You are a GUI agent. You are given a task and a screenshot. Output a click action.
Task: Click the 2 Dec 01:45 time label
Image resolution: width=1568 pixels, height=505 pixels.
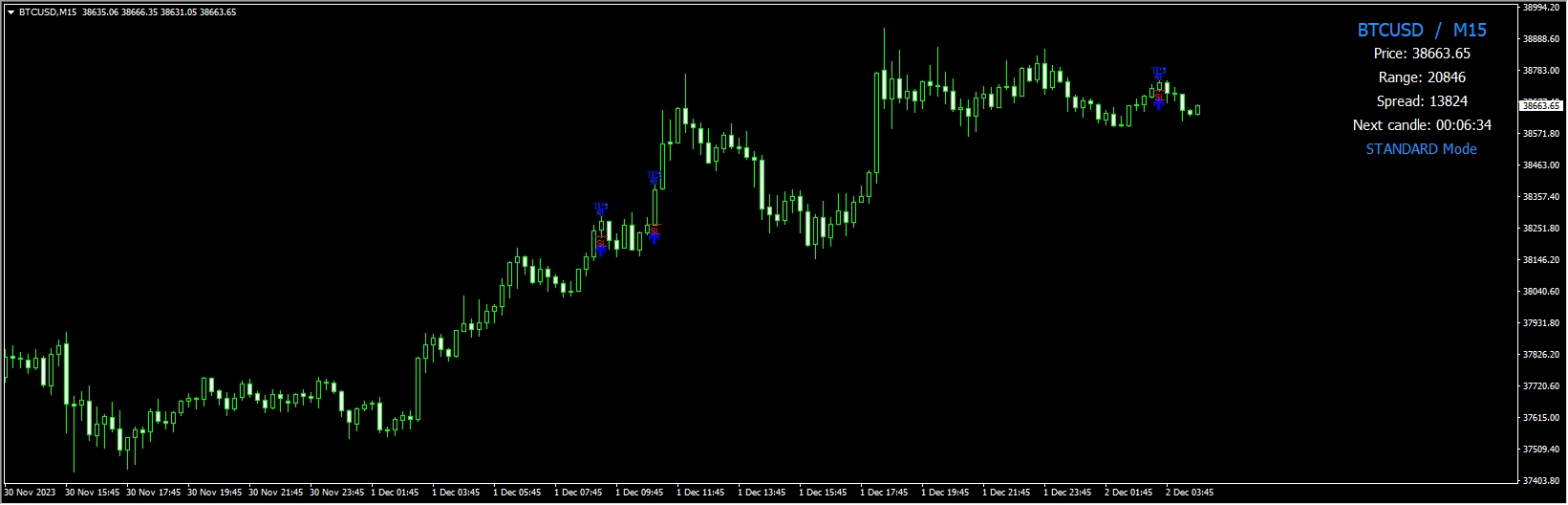1128,494
